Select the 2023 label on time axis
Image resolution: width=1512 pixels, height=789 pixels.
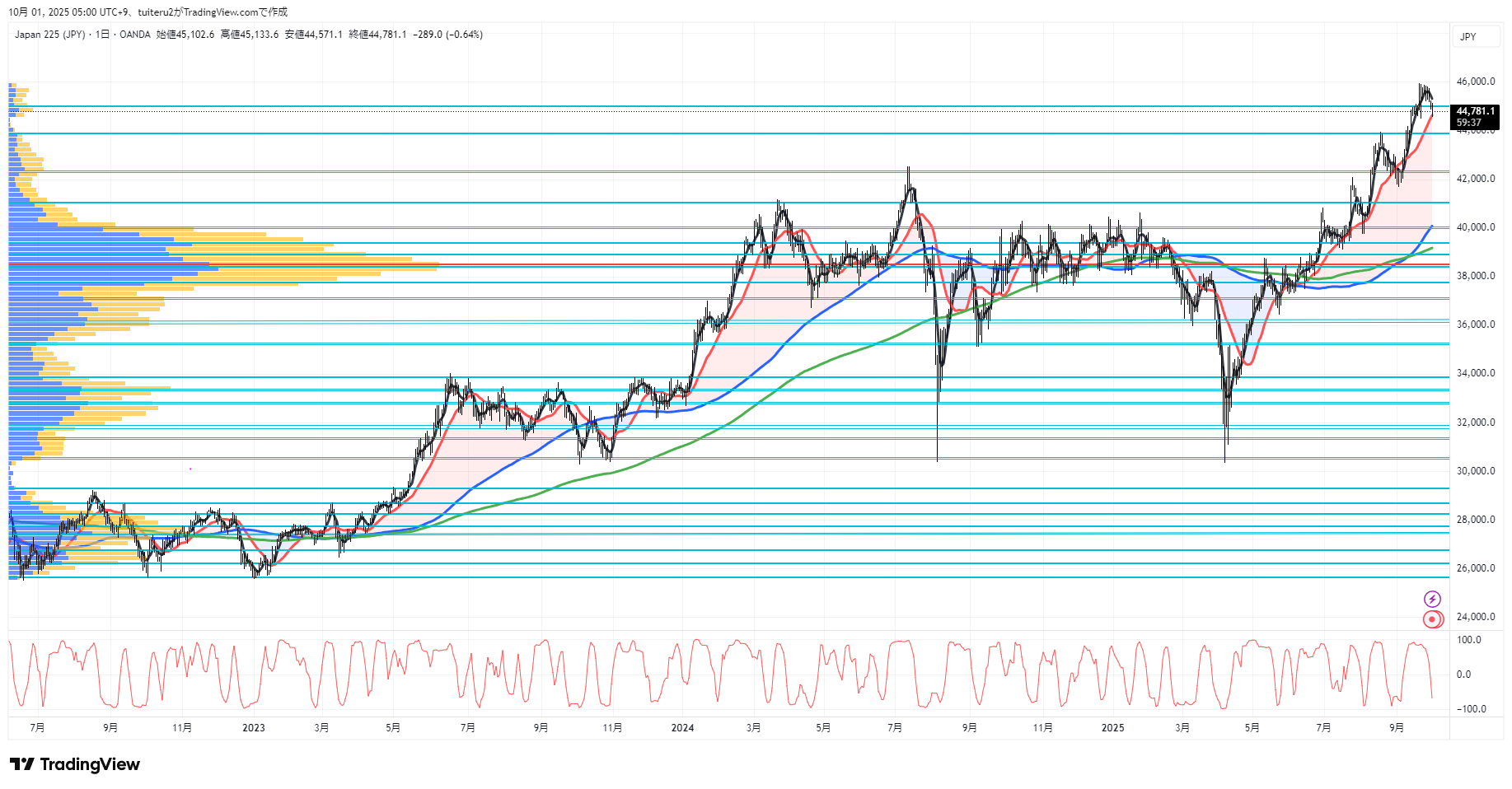[x=254, y=727]
